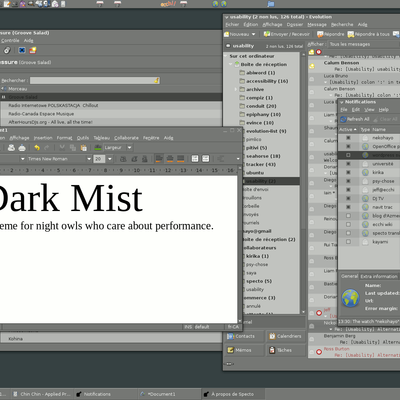Uncheck the navit trac watch checkbox
Viewport: 400px width, 400px height.
(348, 207)
